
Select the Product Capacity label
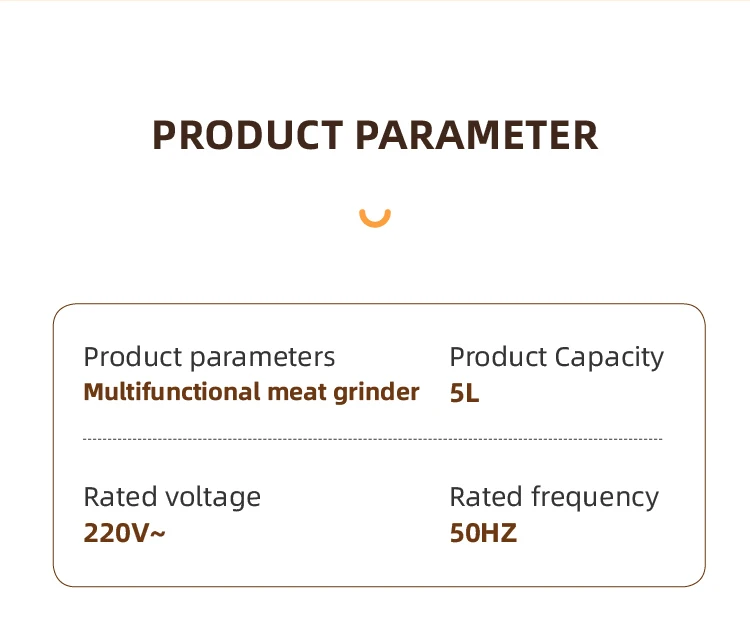pyautogui.click(x=557, y=358)
